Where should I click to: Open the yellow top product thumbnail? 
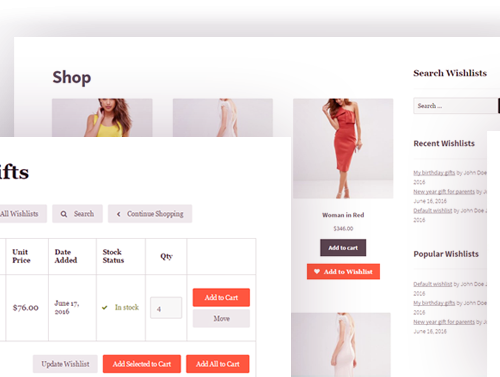coord(102,117)
